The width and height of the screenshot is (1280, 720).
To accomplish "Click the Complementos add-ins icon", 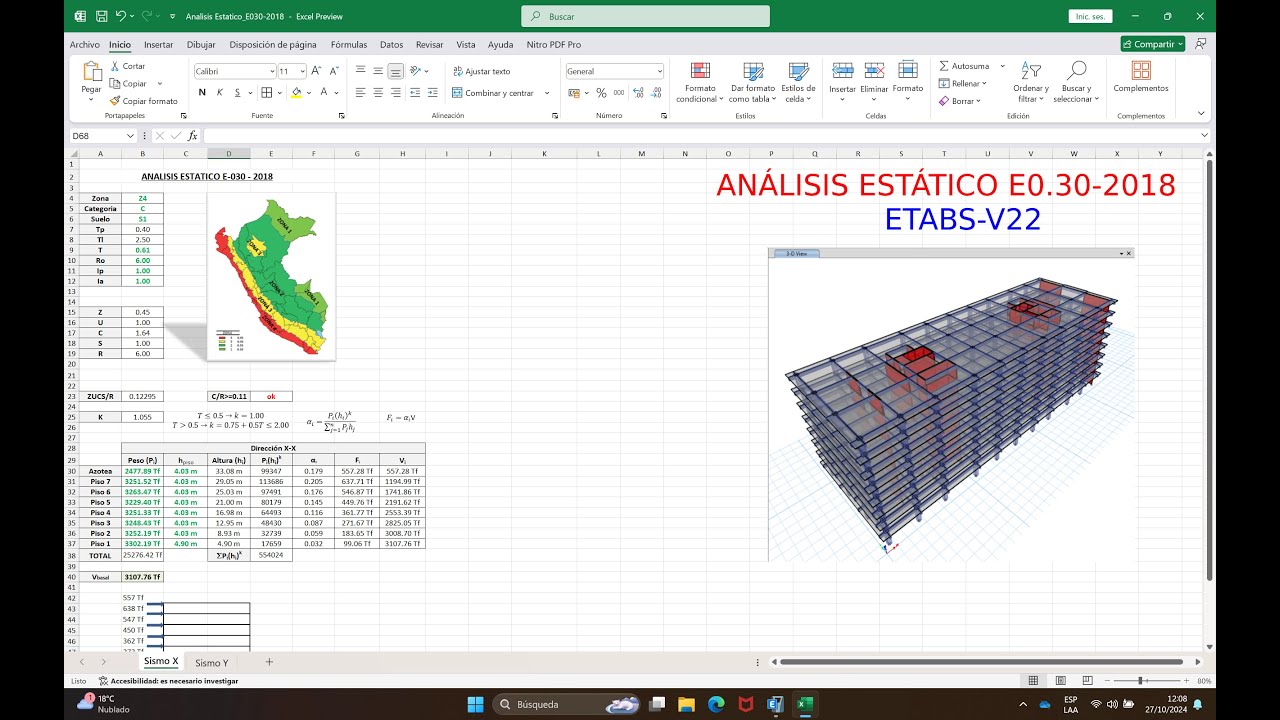I will [1141, 70].
